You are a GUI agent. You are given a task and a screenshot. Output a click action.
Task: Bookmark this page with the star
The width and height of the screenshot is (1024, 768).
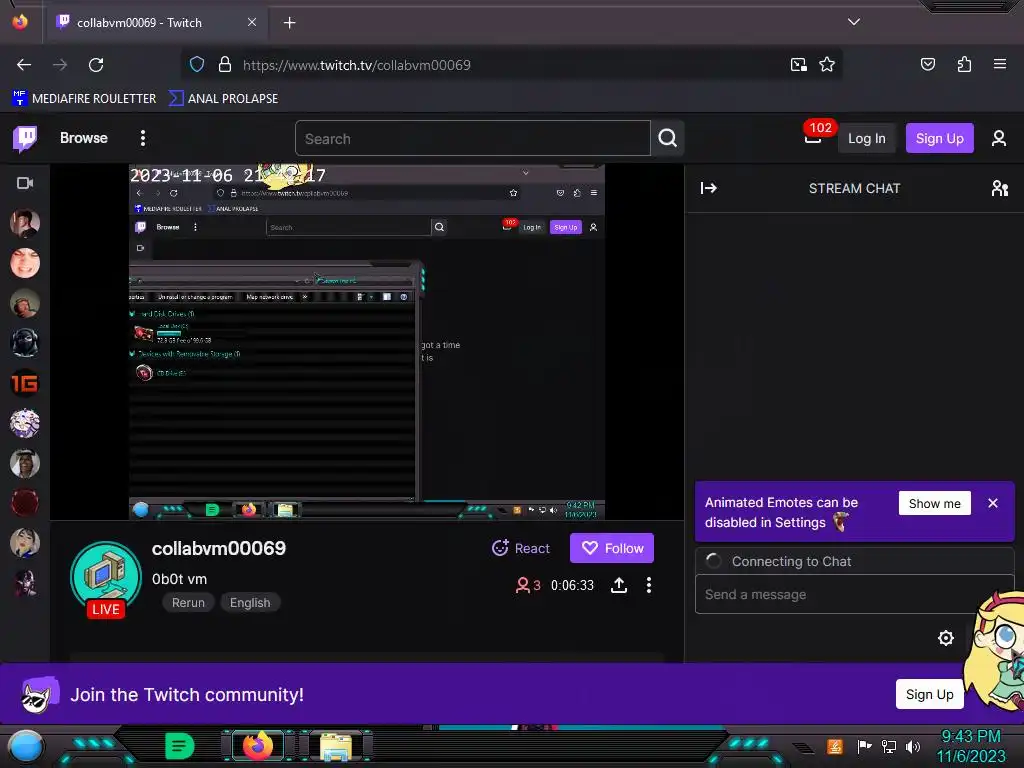[827, 65]
